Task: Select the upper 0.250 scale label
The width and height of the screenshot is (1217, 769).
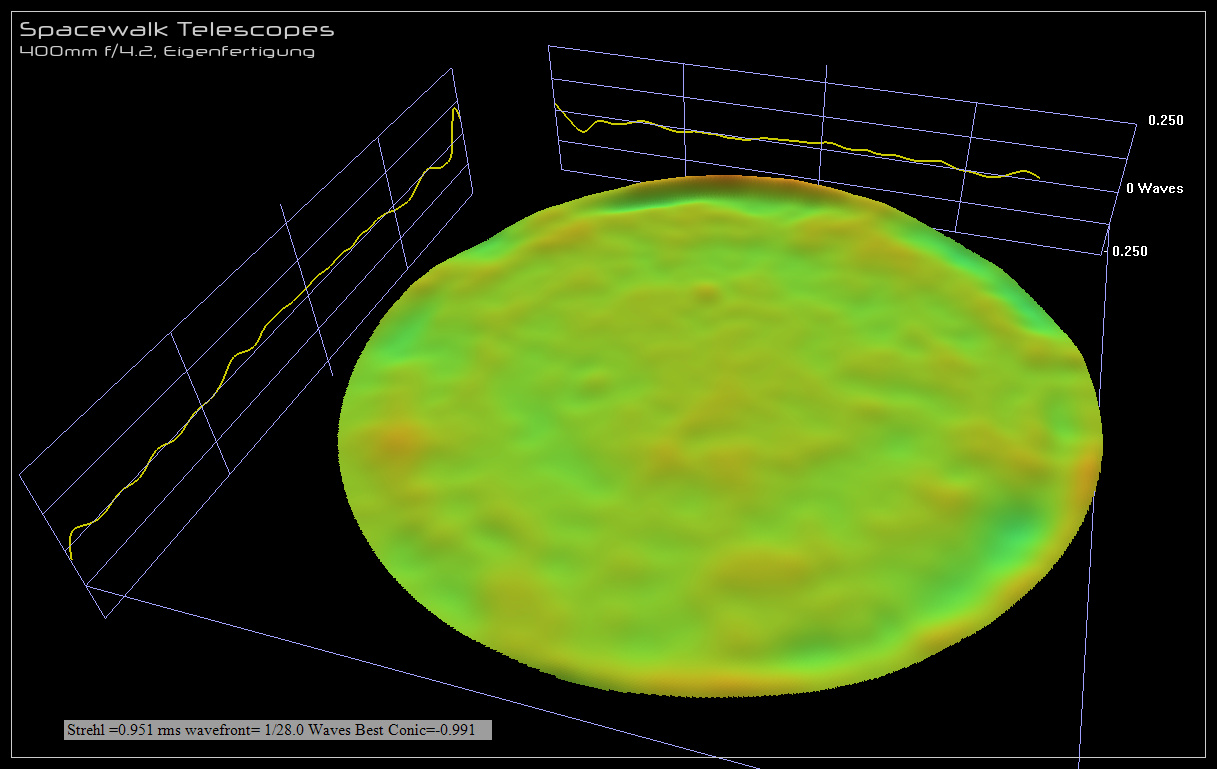Action: click(1165, 120)
